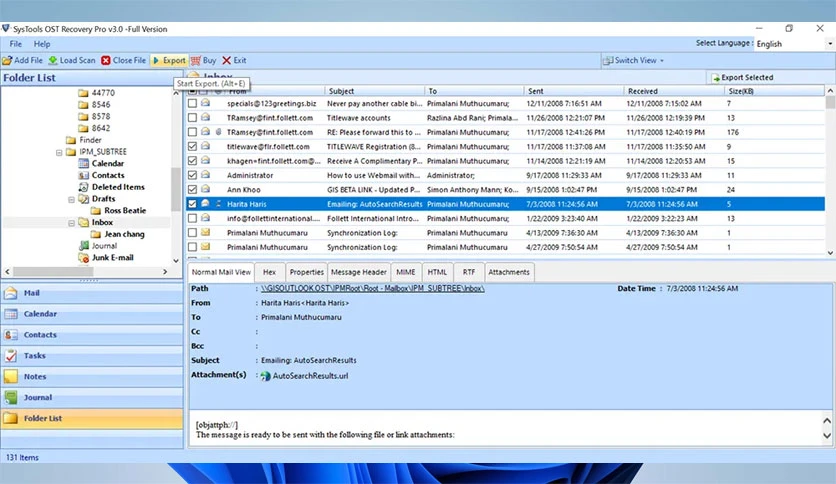Open the Help menu

[42, 44]
